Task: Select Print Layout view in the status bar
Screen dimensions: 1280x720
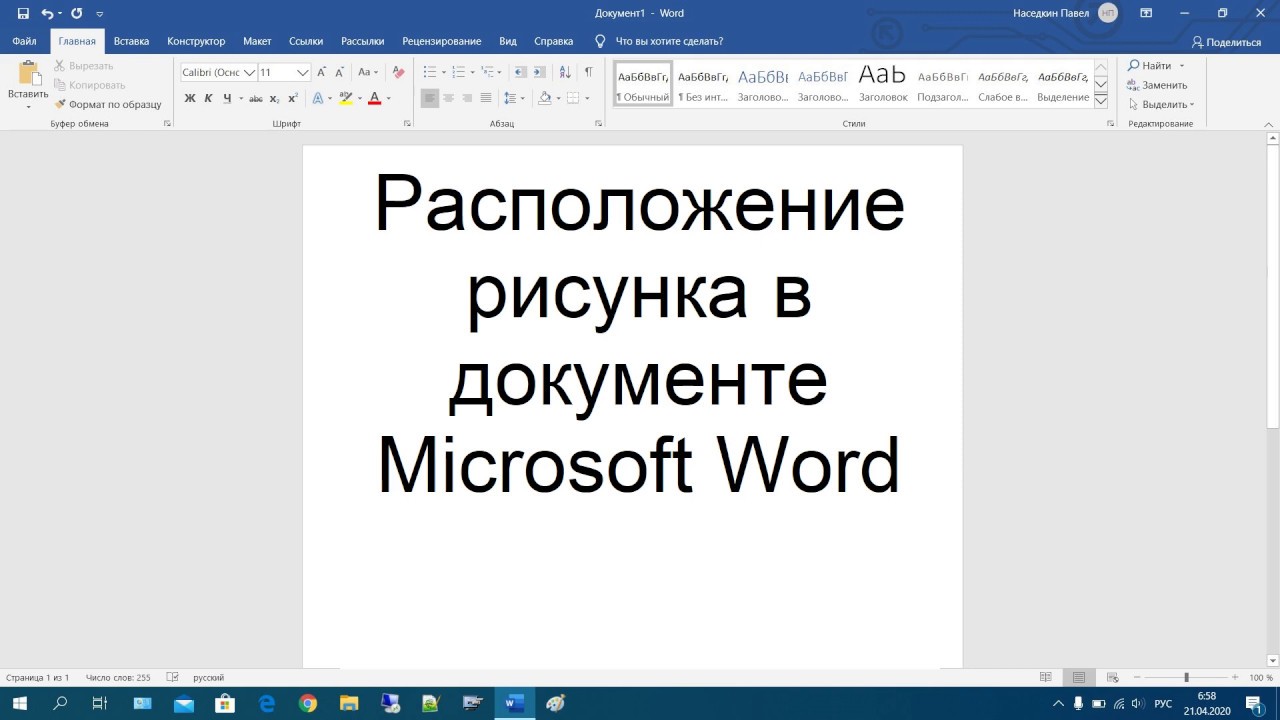Action: pos(1079,677)
